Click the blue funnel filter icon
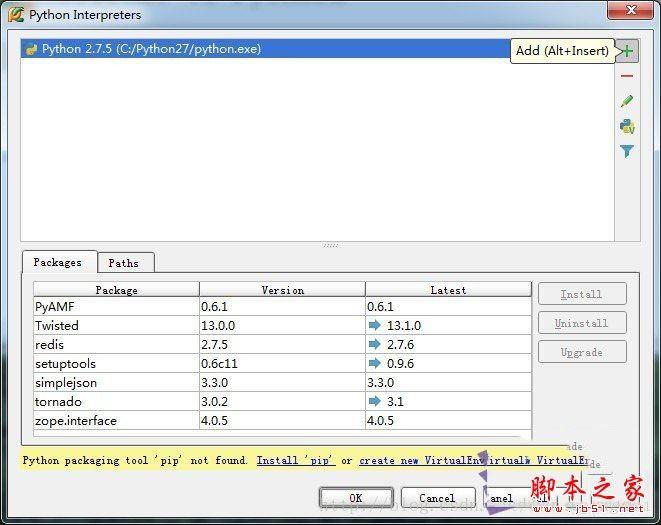This screenshot has width=661, height=525. [x=627, y=151]
